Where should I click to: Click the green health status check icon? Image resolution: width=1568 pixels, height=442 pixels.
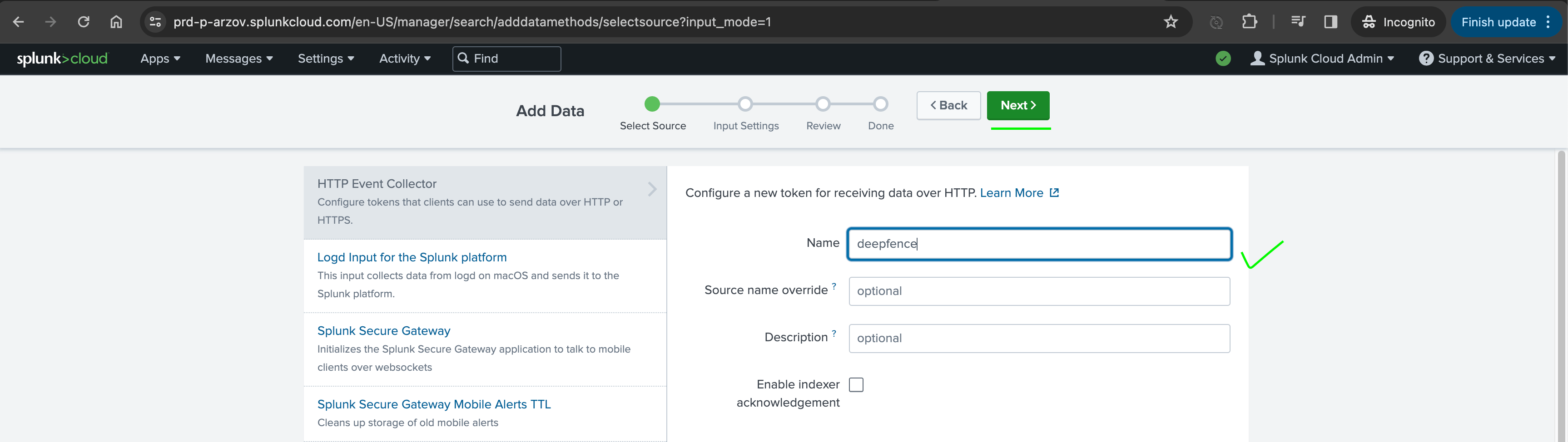[x=1223, y=59]
